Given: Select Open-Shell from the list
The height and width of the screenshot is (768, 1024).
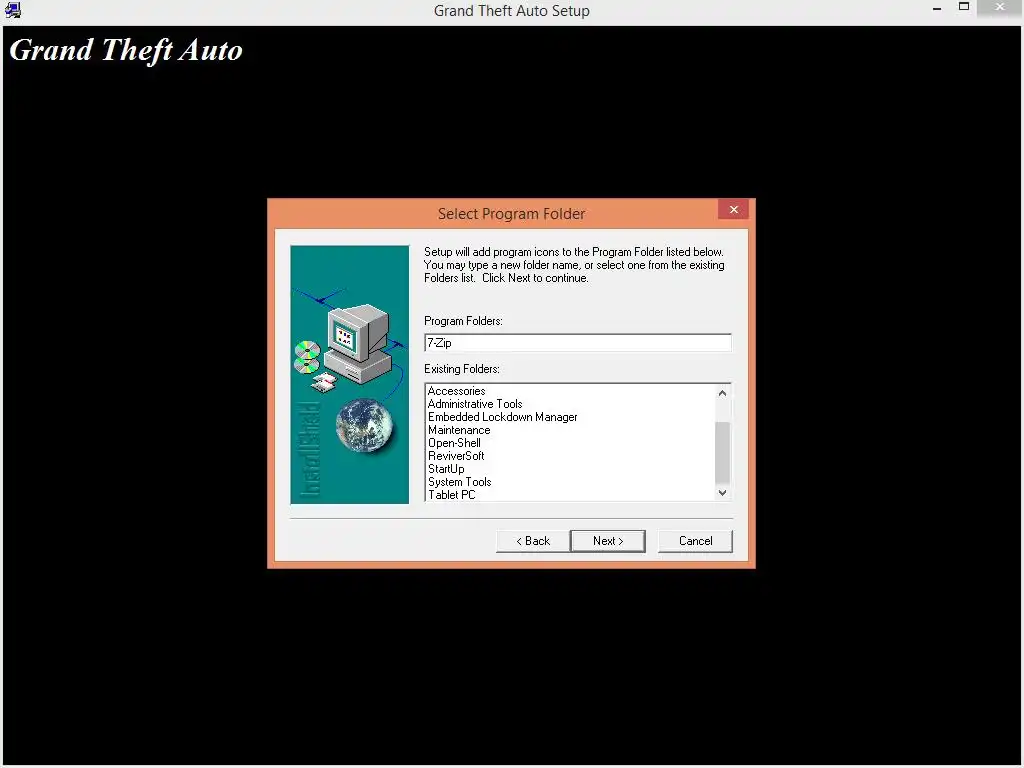Looking at the screenshot, I should click(x=454, y=443).
